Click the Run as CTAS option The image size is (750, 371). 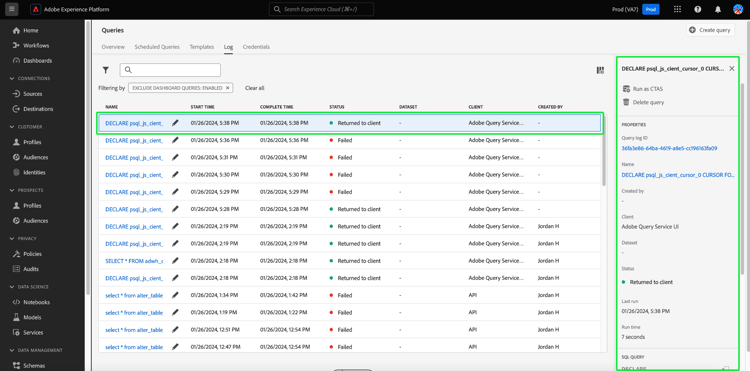pos(642,89)
